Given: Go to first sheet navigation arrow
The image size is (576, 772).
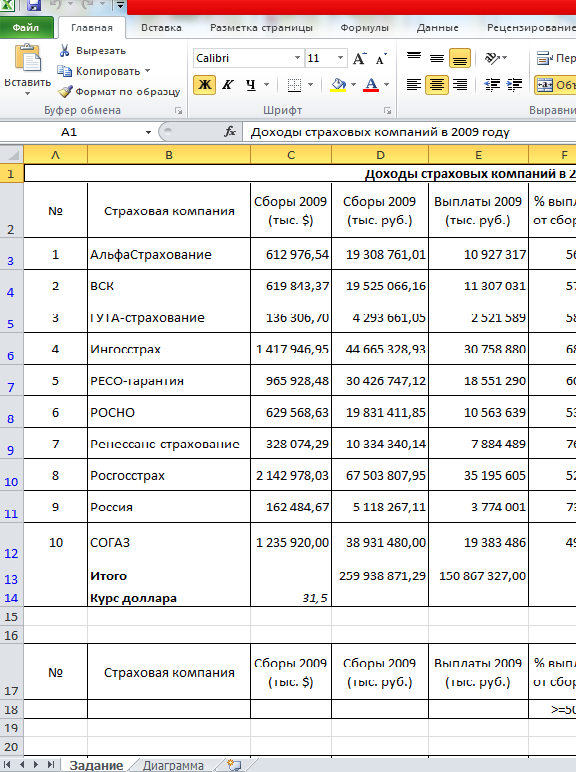Looking at the screenshot, I should point(7,765).
